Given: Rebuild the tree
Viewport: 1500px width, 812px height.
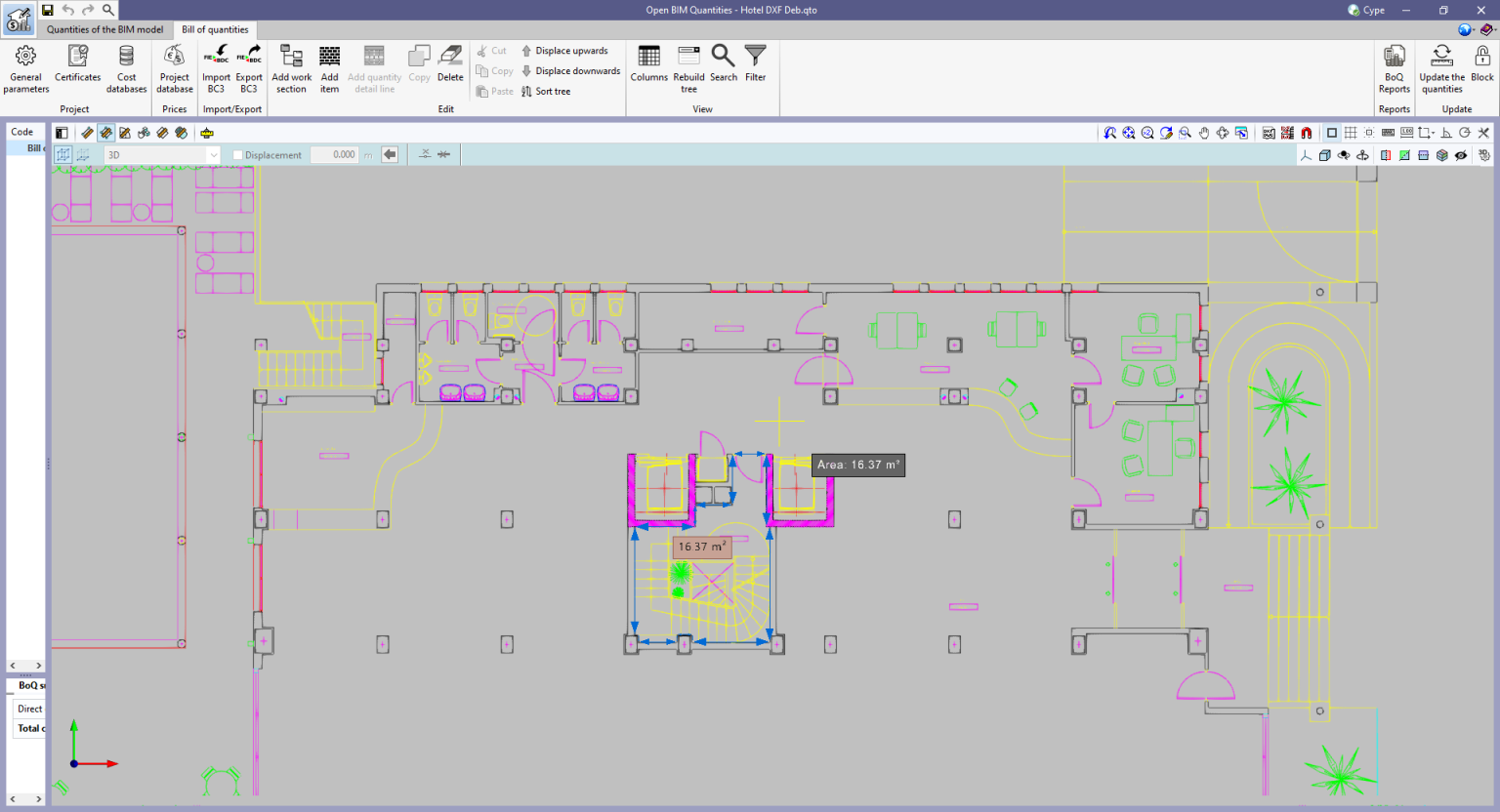Looking at the screenshot, I should [x=688, y=68].
